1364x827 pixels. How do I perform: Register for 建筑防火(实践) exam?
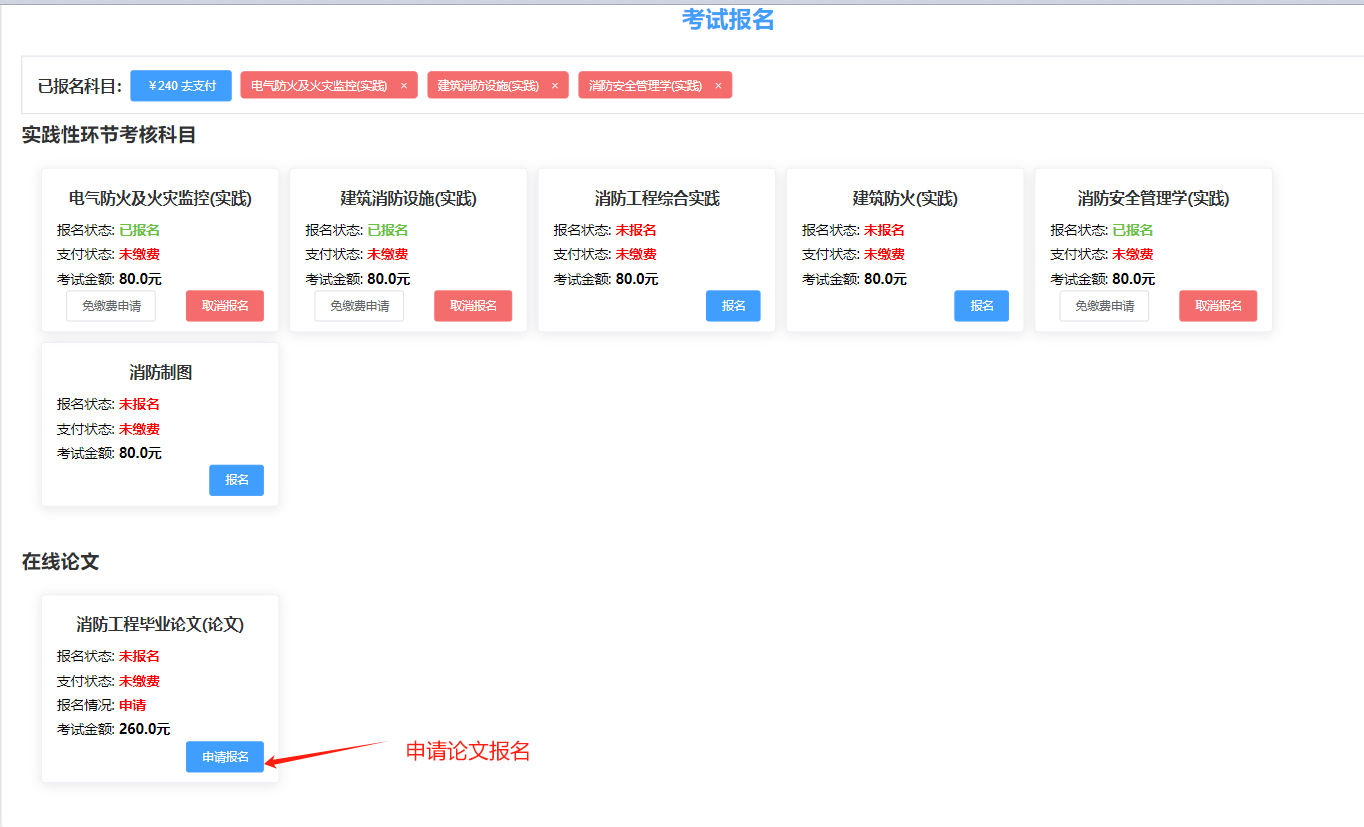pos(981,306)
